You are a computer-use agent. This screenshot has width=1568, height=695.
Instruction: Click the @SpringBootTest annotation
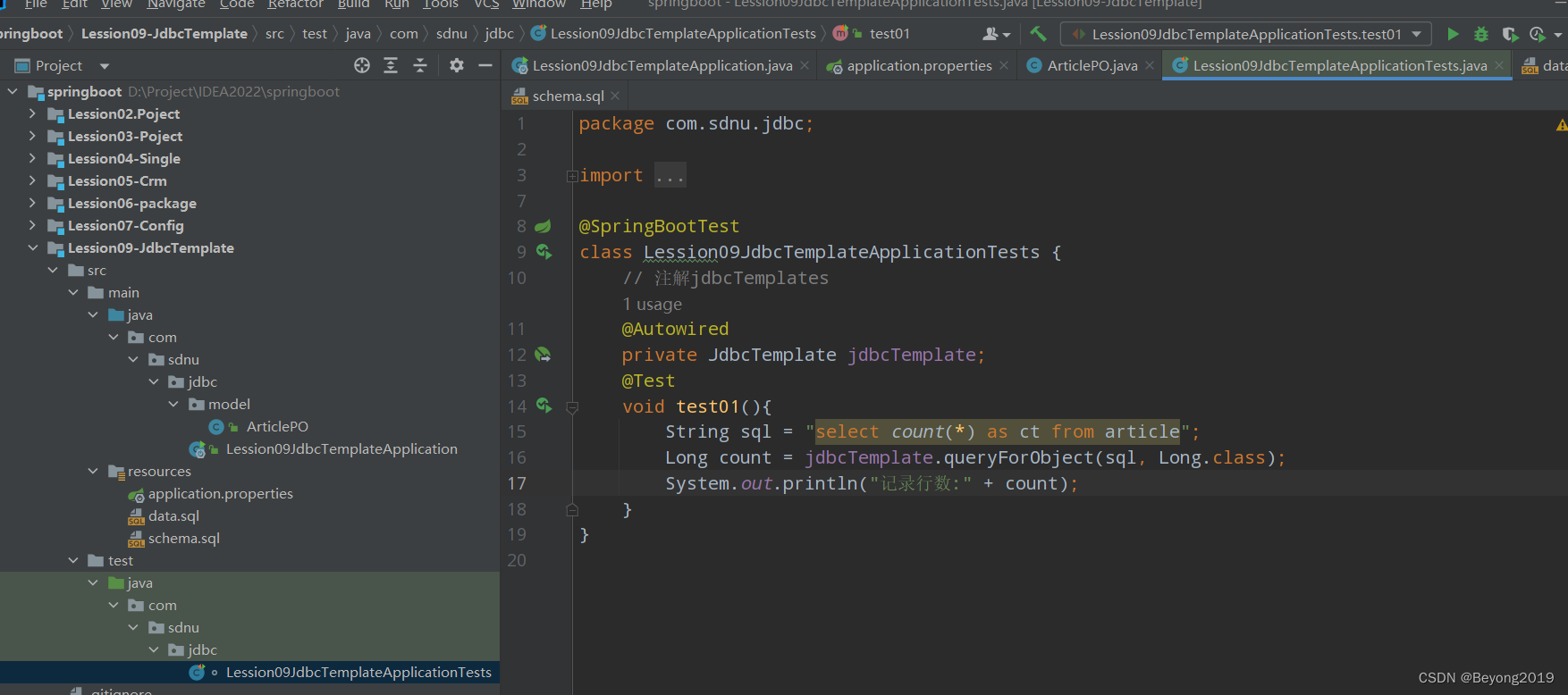click(x=659, y=226)
